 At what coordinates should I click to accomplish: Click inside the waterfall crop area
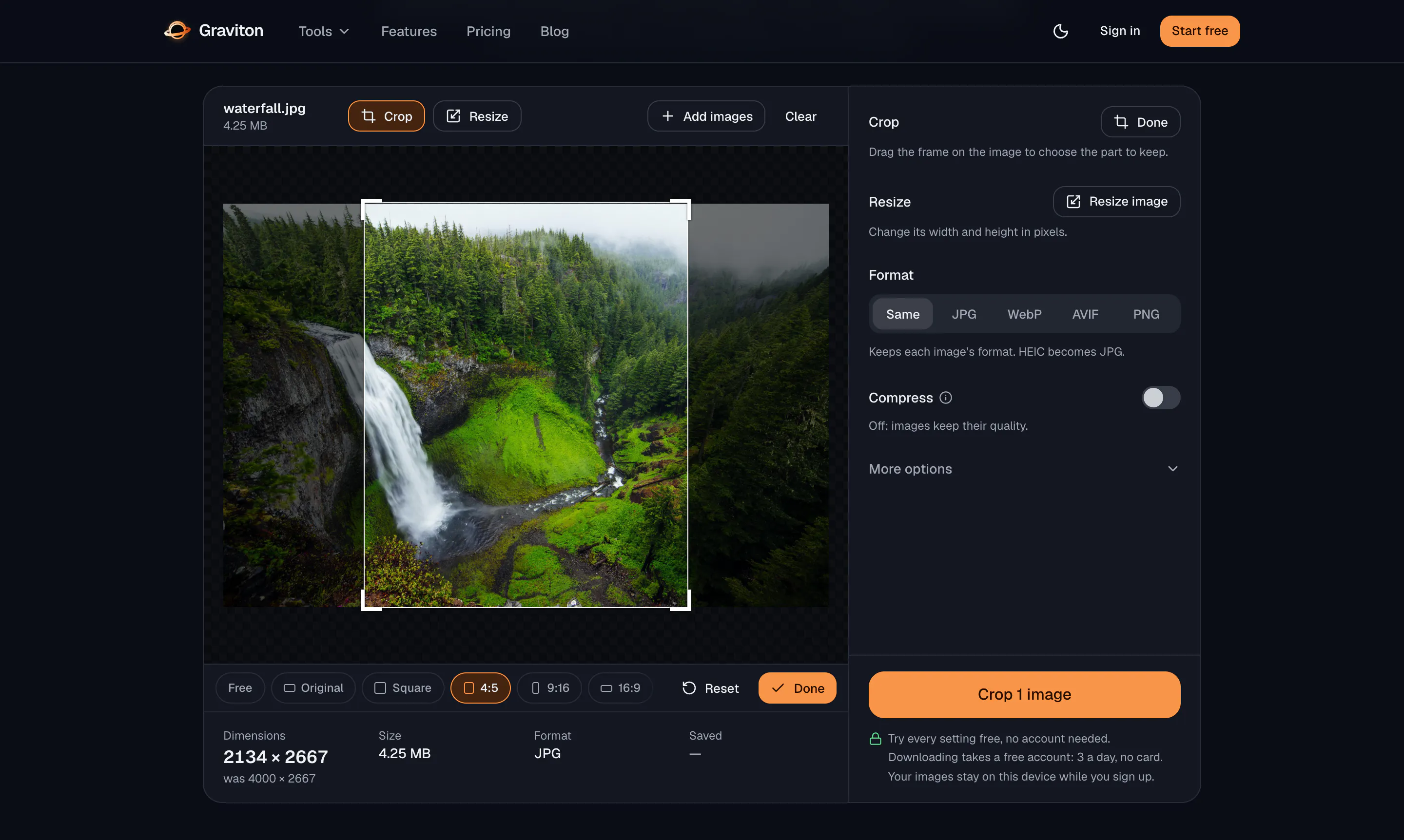(526, 405)
